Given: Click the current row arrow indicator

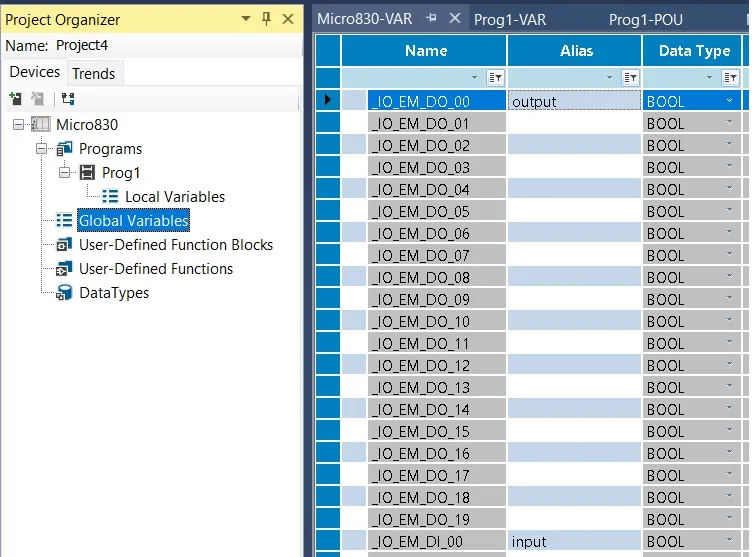Looking at the screenshot, I should [x=328, y=100].
